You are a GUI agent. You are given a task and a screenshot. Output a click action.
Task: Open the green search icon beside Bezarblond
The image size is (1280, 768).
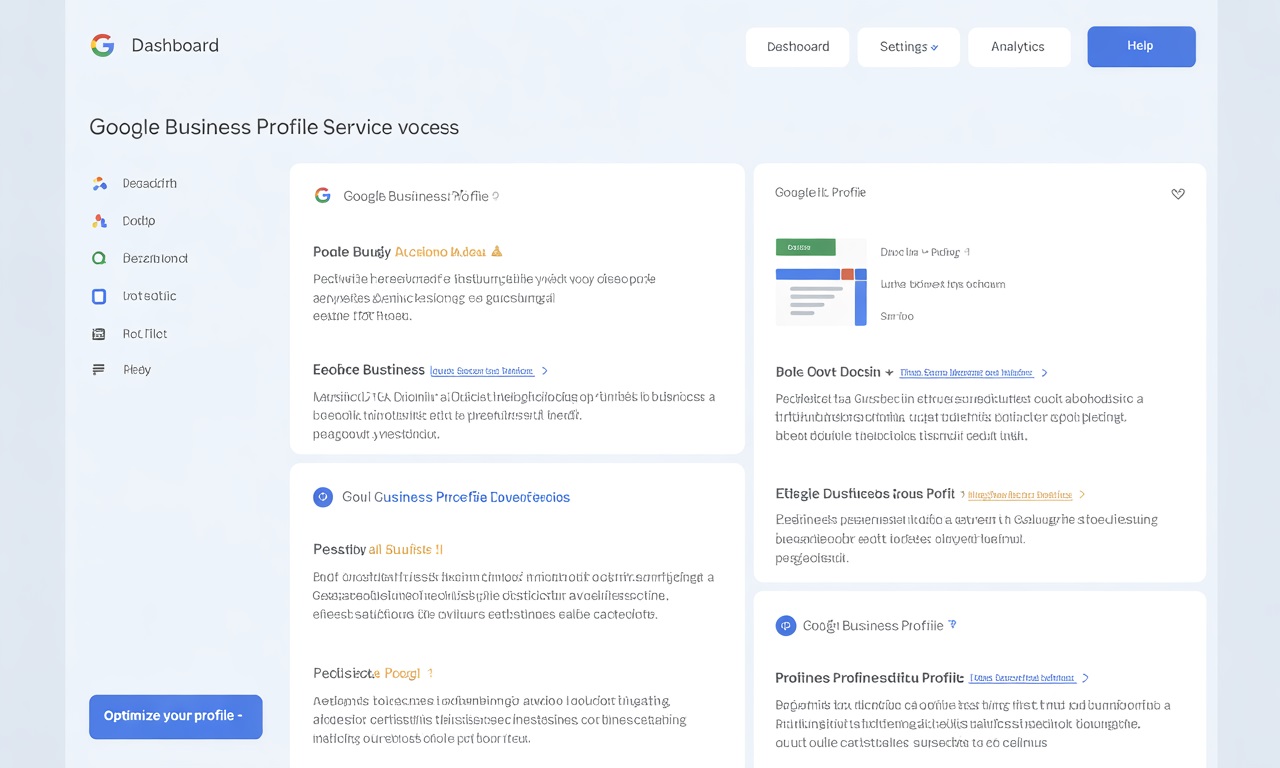100,258
